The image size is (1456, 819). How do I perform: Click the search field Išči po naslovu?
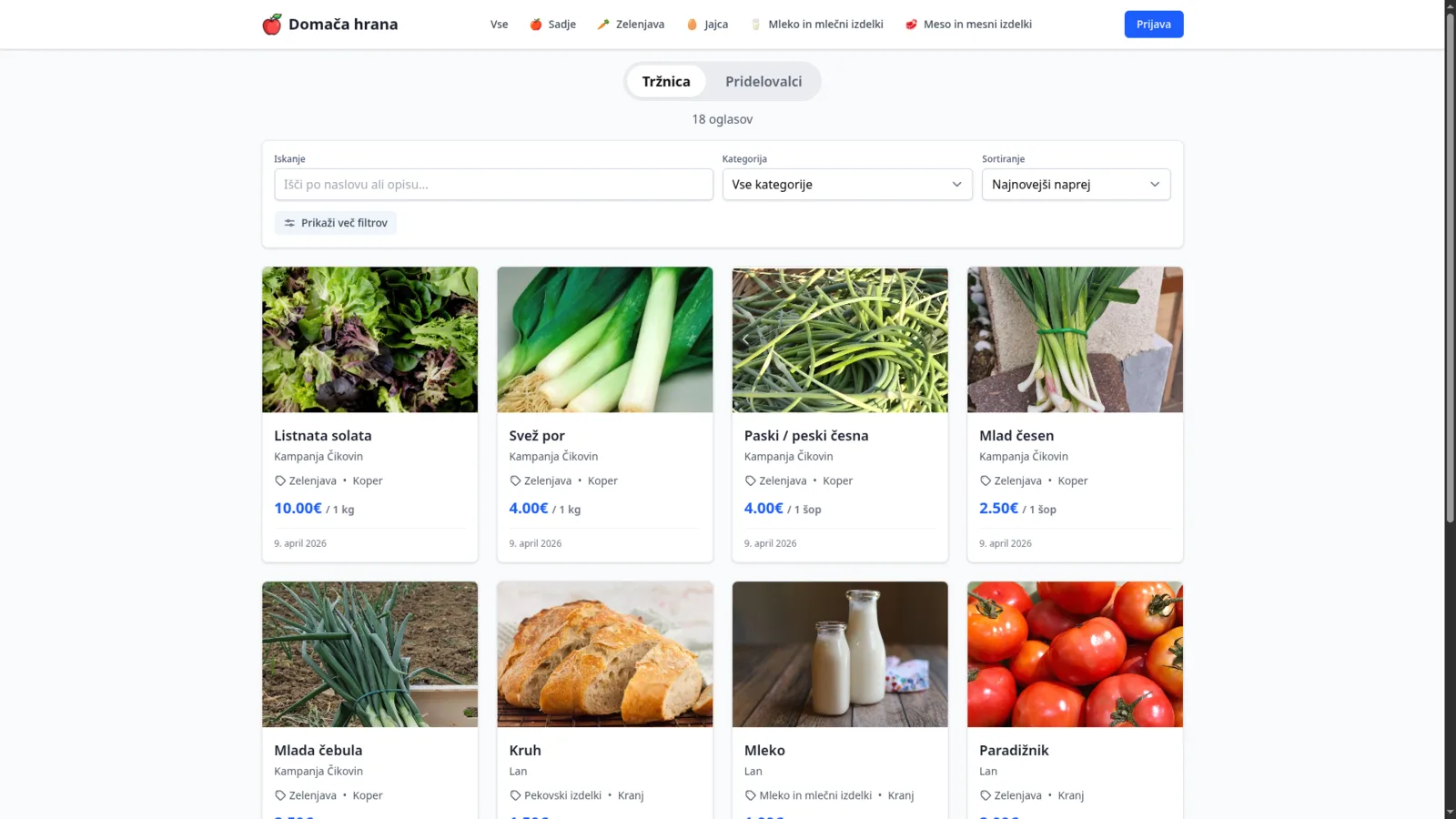click(493, 185)
